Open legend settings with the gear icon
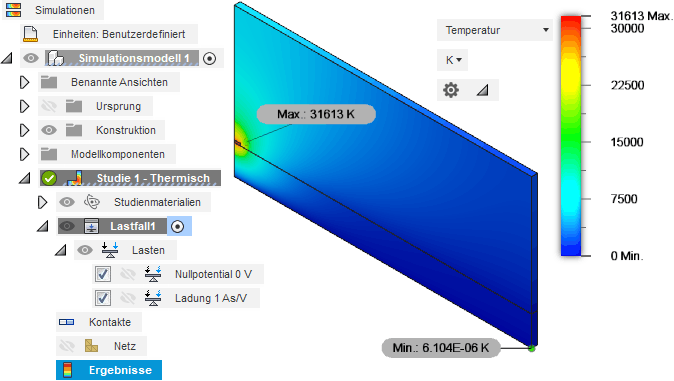674x381 pixels. 451,90
